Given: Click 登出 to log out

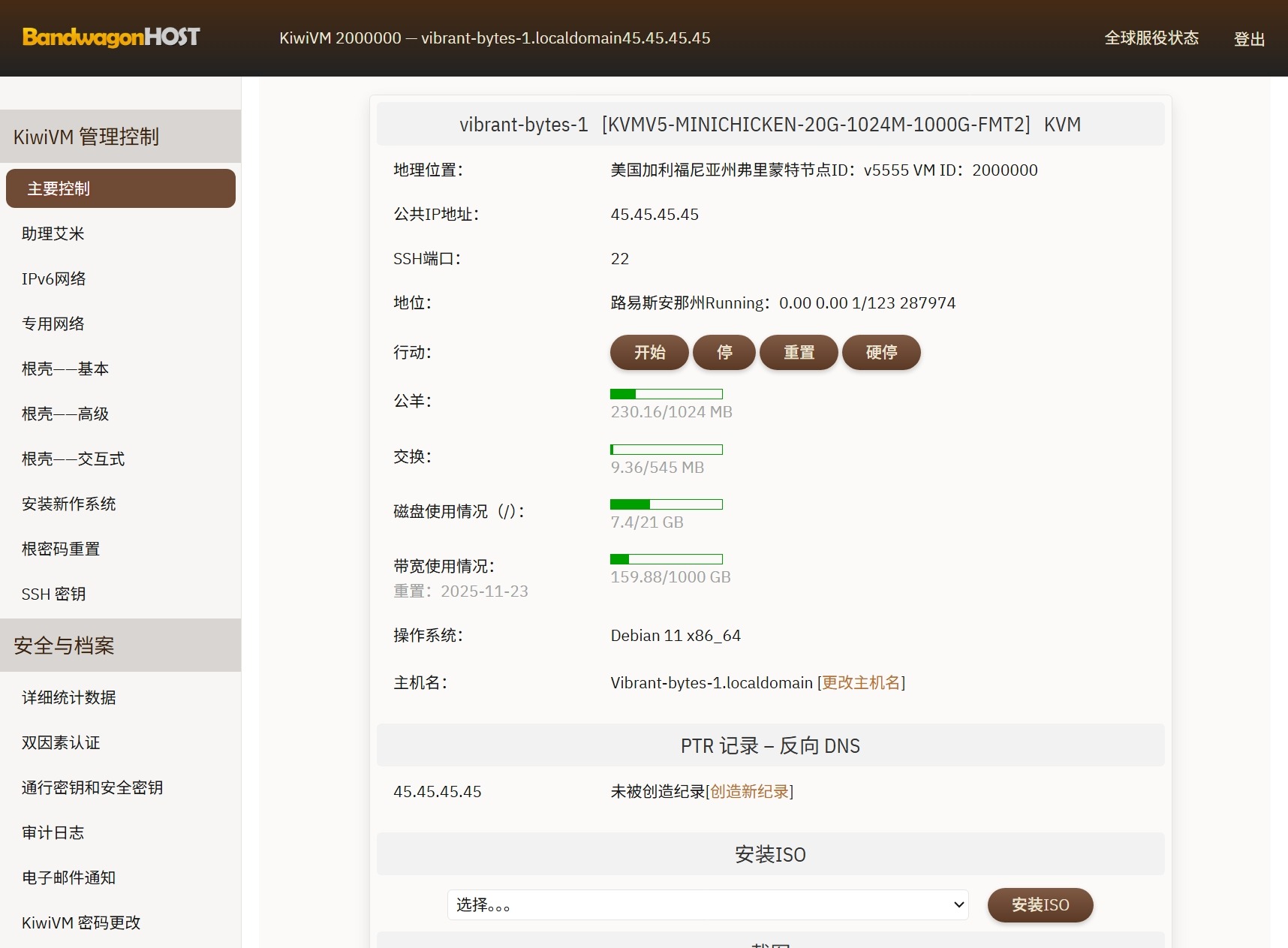Looking at the screenshot, I should click(x=1249, y=39).
